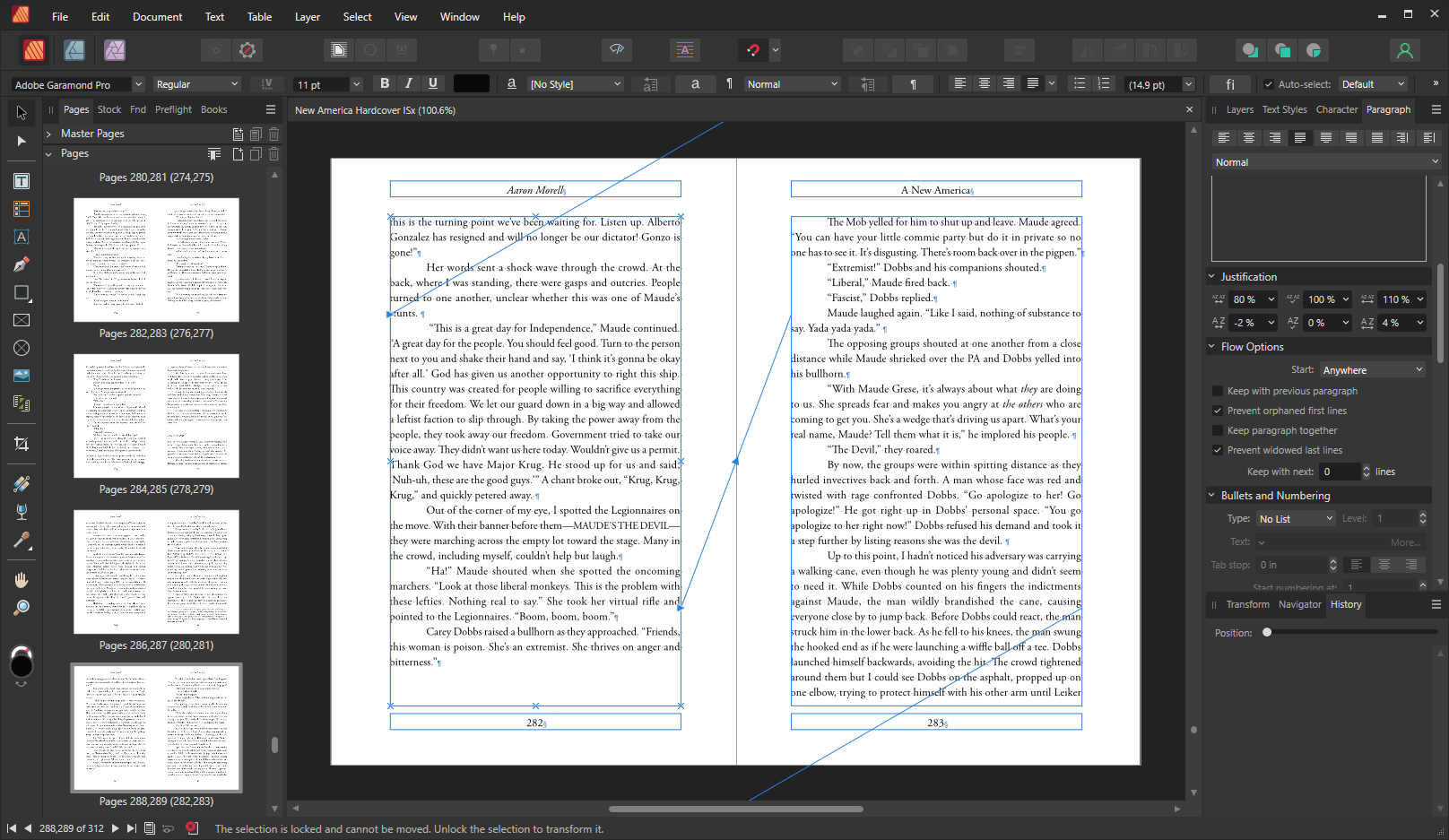Open the font family dropdown
Image resolution: width=1449 pixels, height=840 pixels.
tap(138, 84)
